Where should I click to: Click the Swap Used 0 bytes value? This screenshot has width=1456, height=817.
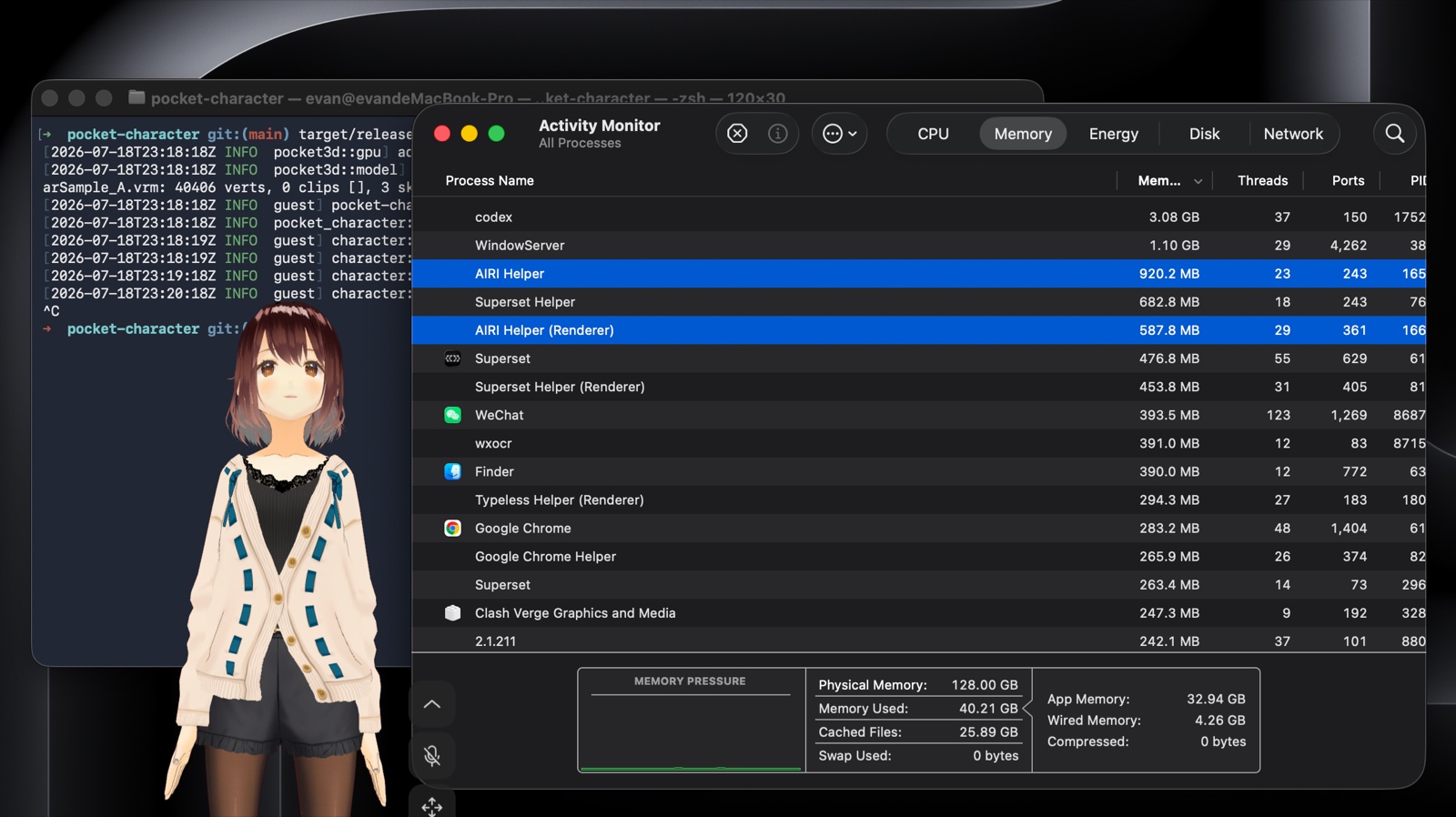coord(996,756)
